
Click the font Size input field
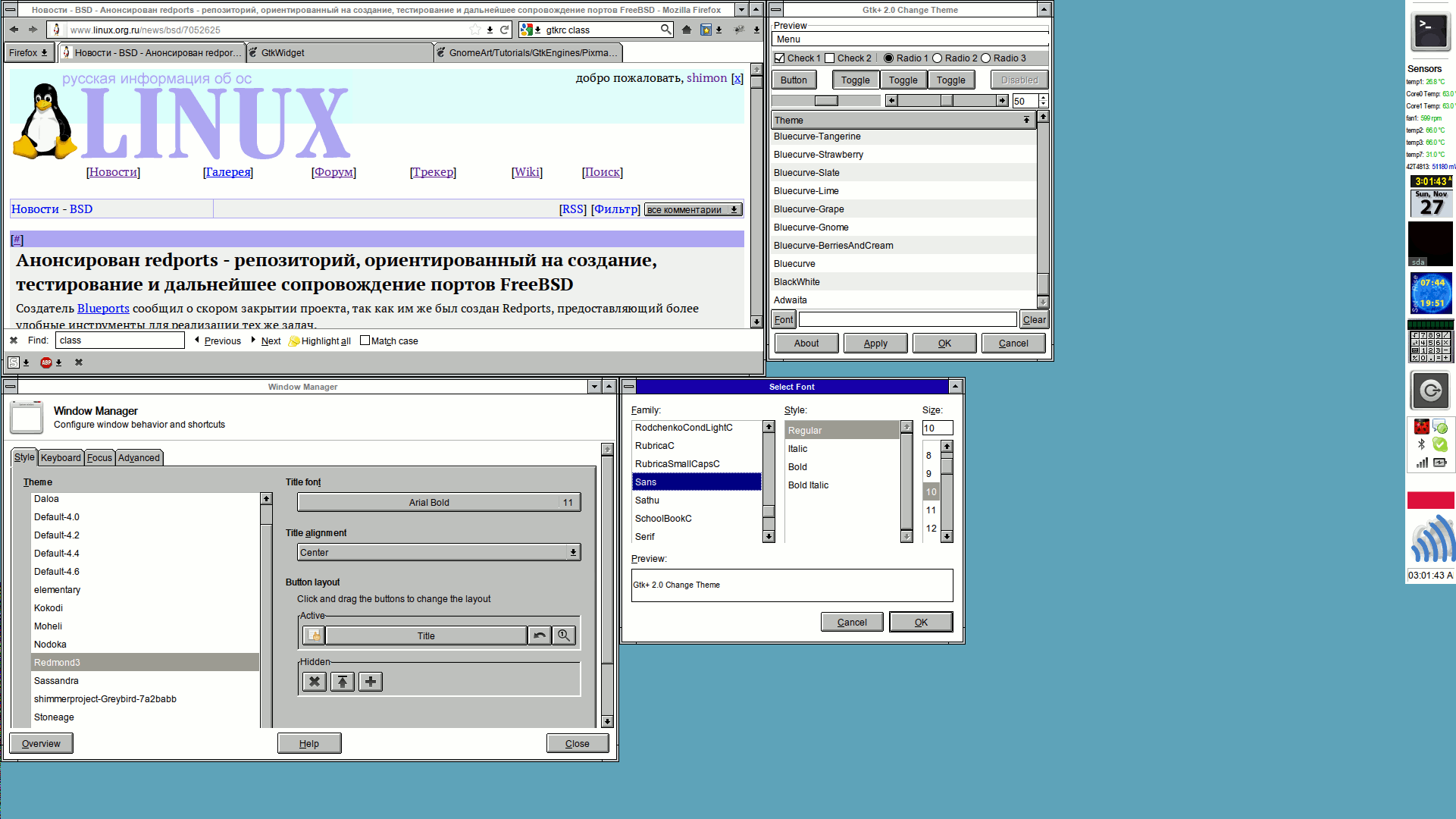click(x=937, y=428)
